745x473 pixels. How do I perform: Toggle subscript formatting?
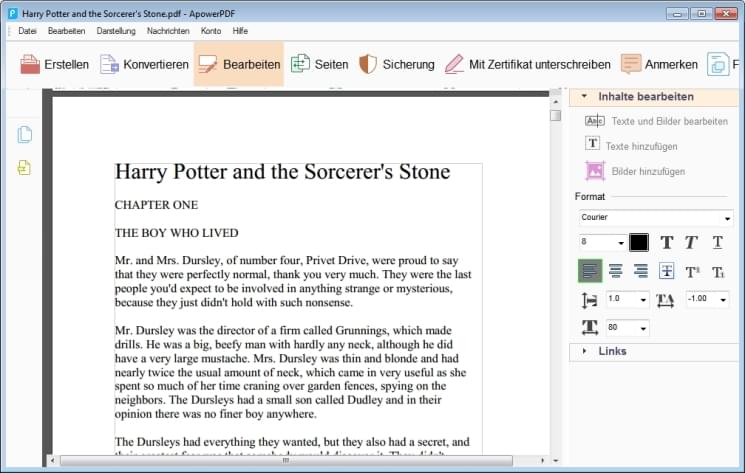[718, 272]
